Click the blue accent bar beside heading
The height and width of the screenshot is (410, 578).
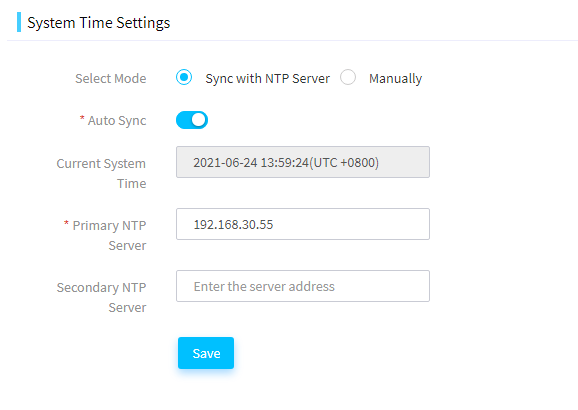(x=19, y=22)
